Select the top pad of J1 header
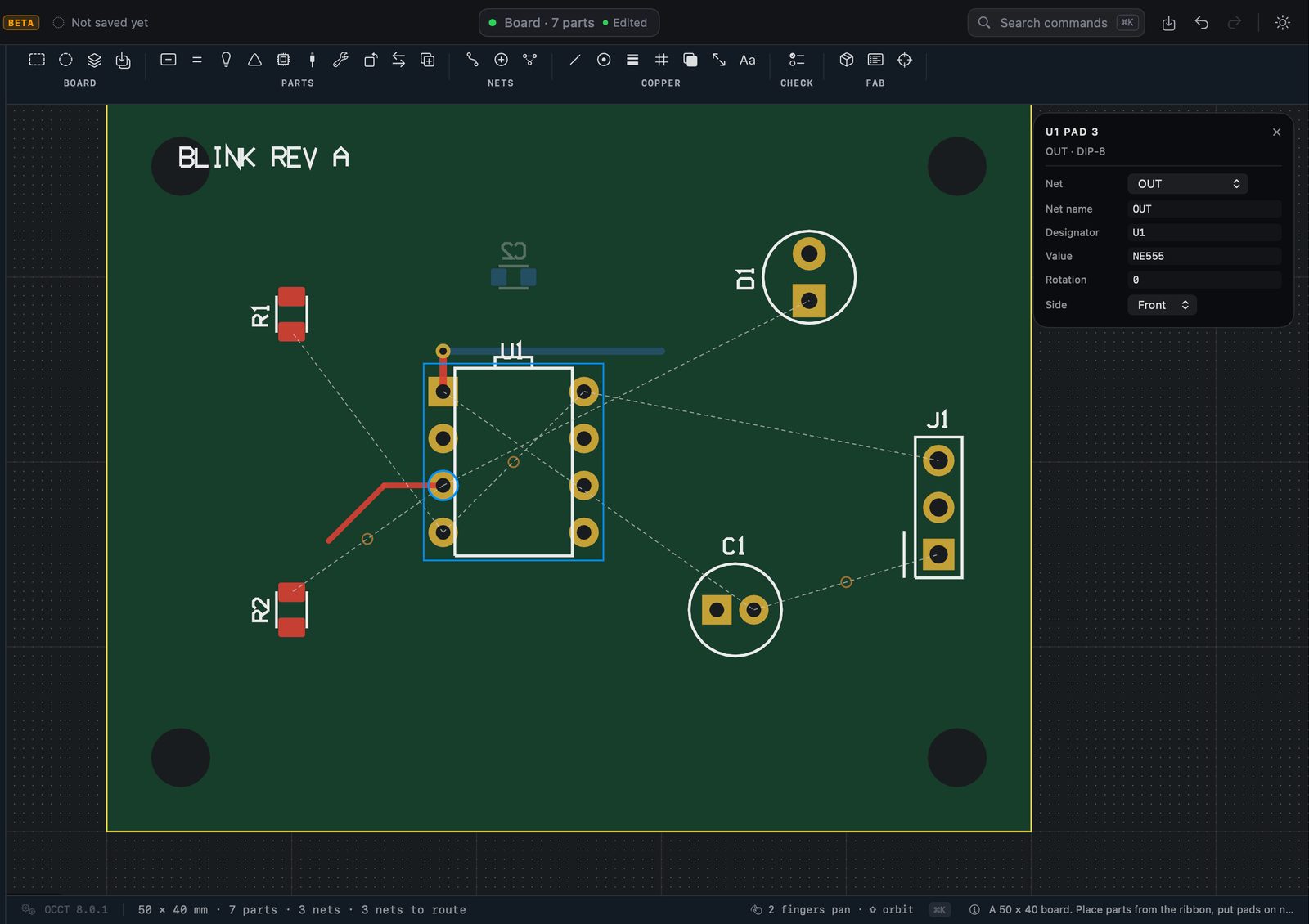 938,461
